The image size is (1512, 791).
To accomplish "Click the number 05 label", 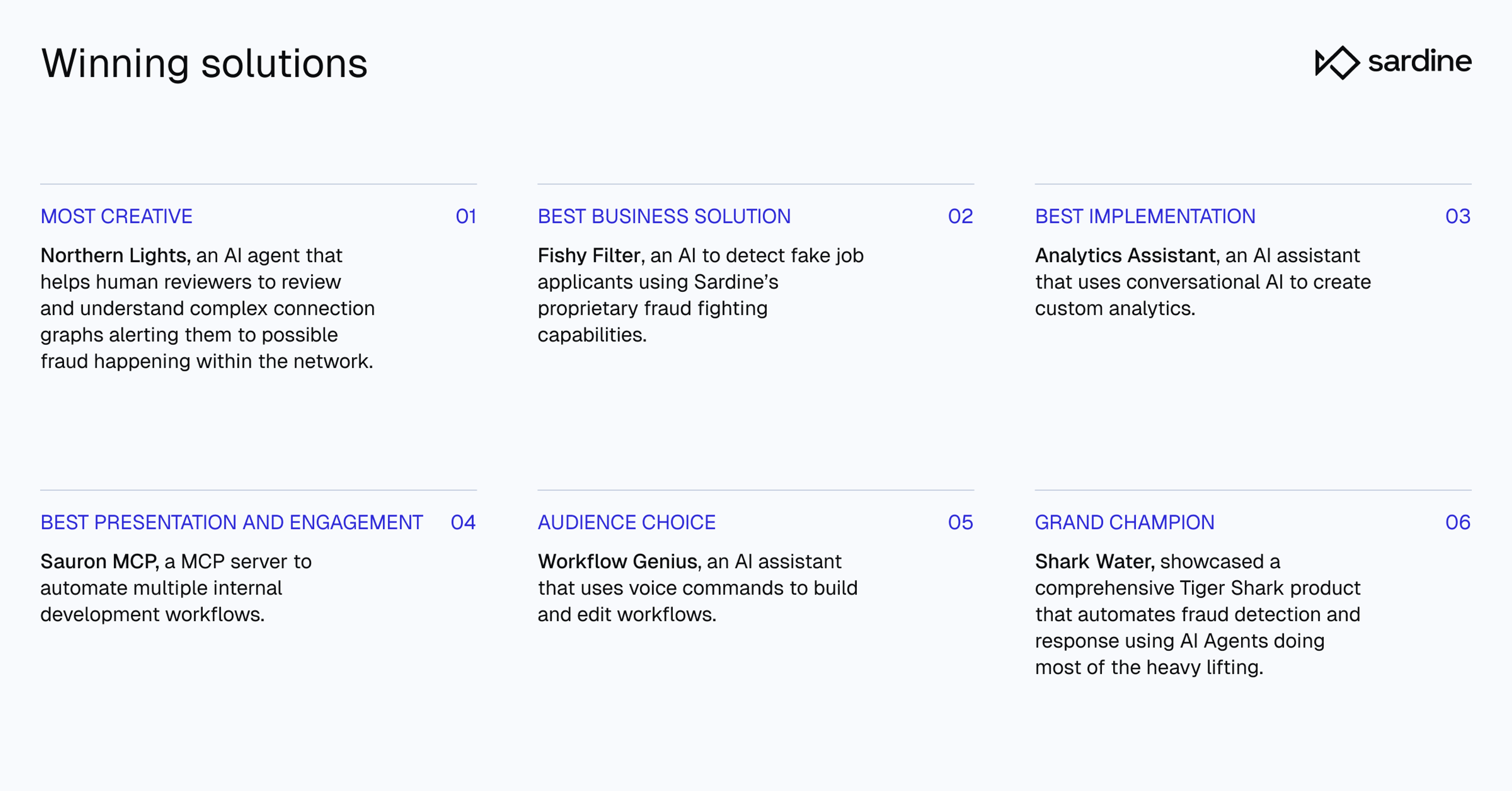I will [960, 522].
